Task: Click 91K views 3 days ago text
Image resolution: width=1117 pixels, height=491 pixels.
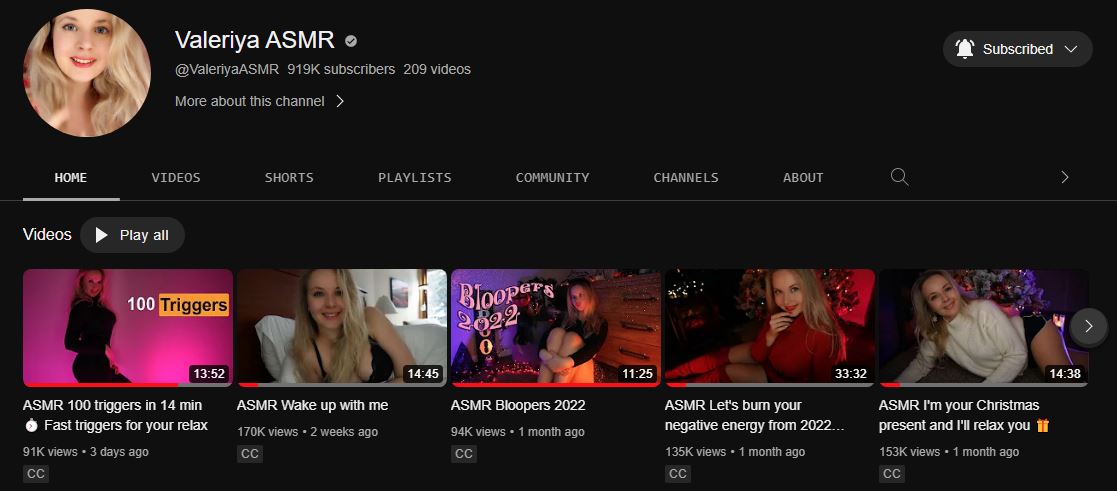Action: click(x=86, y=452)
